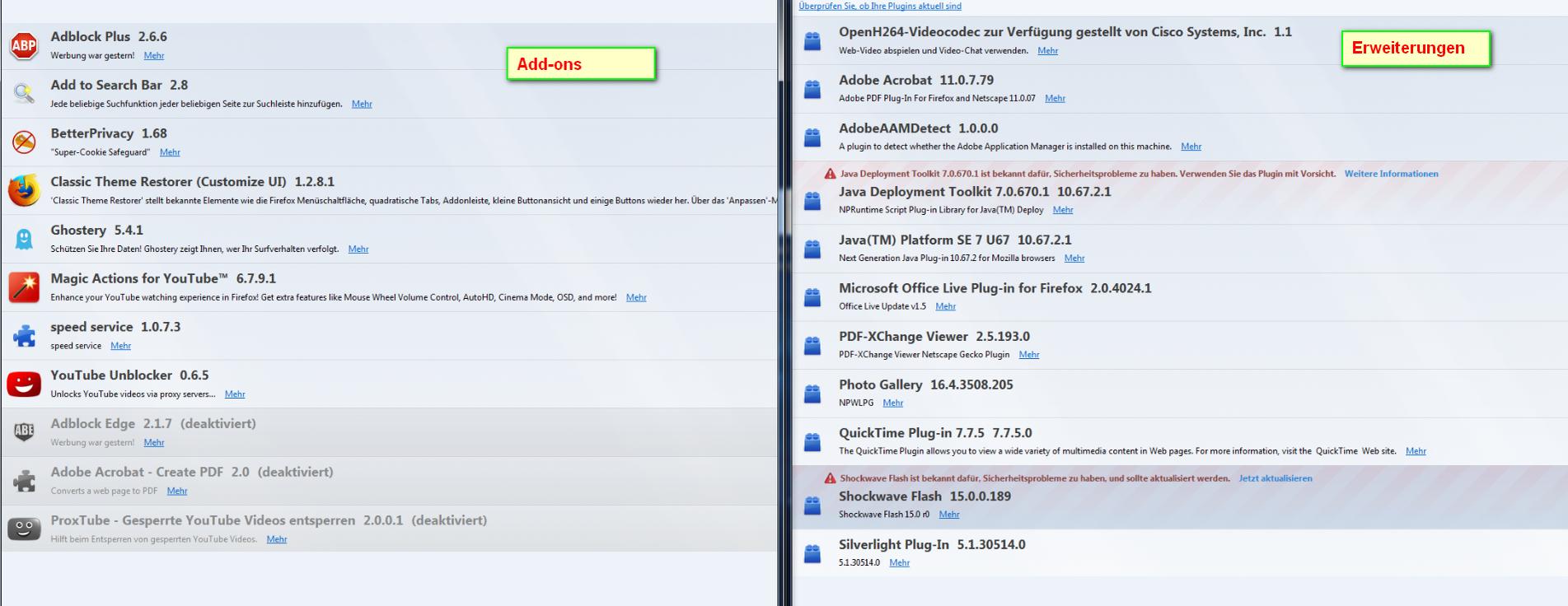This screenshot has height=606, width=1568.
Task: Click 'Jetzt aktualisieren' for Shockwave Flash
Action: [1275, 478]
